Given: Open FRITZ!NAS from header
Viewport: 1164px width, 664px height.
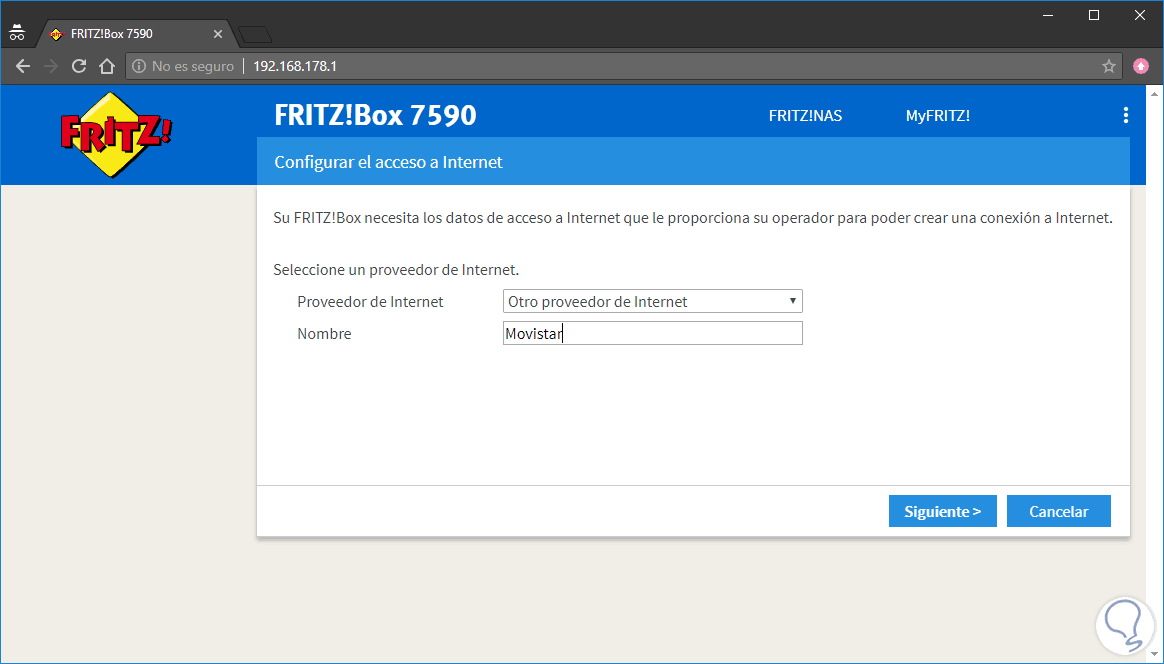Looking at the screenshot, I should click(x=805, y=116).
